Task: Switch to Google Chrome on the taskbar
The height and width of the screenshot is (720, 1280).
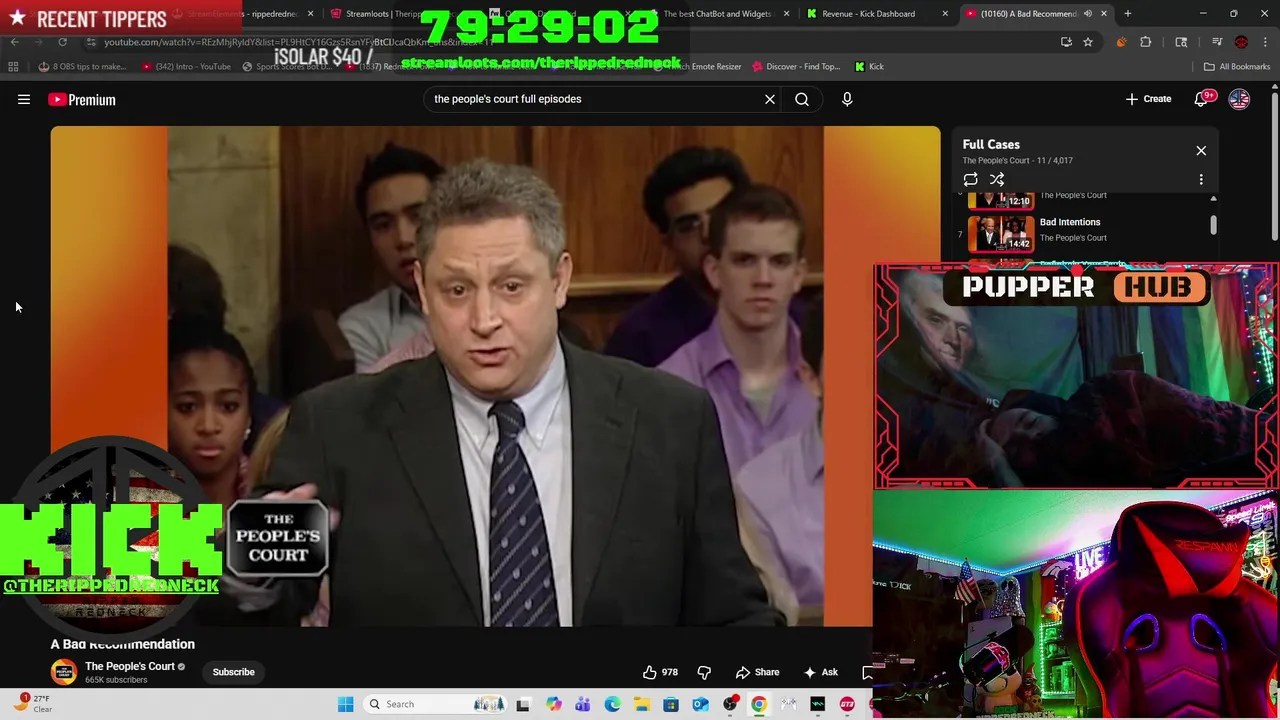Action: [759, 704]
